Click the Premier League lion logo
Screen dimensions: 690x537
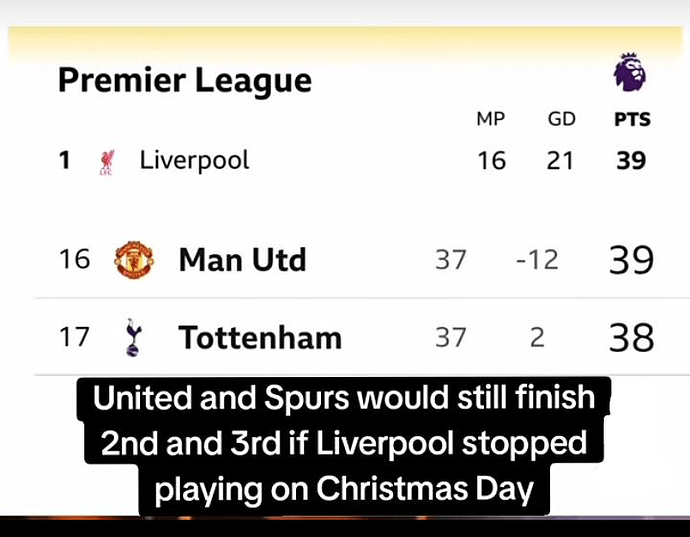tap(630, 72)
